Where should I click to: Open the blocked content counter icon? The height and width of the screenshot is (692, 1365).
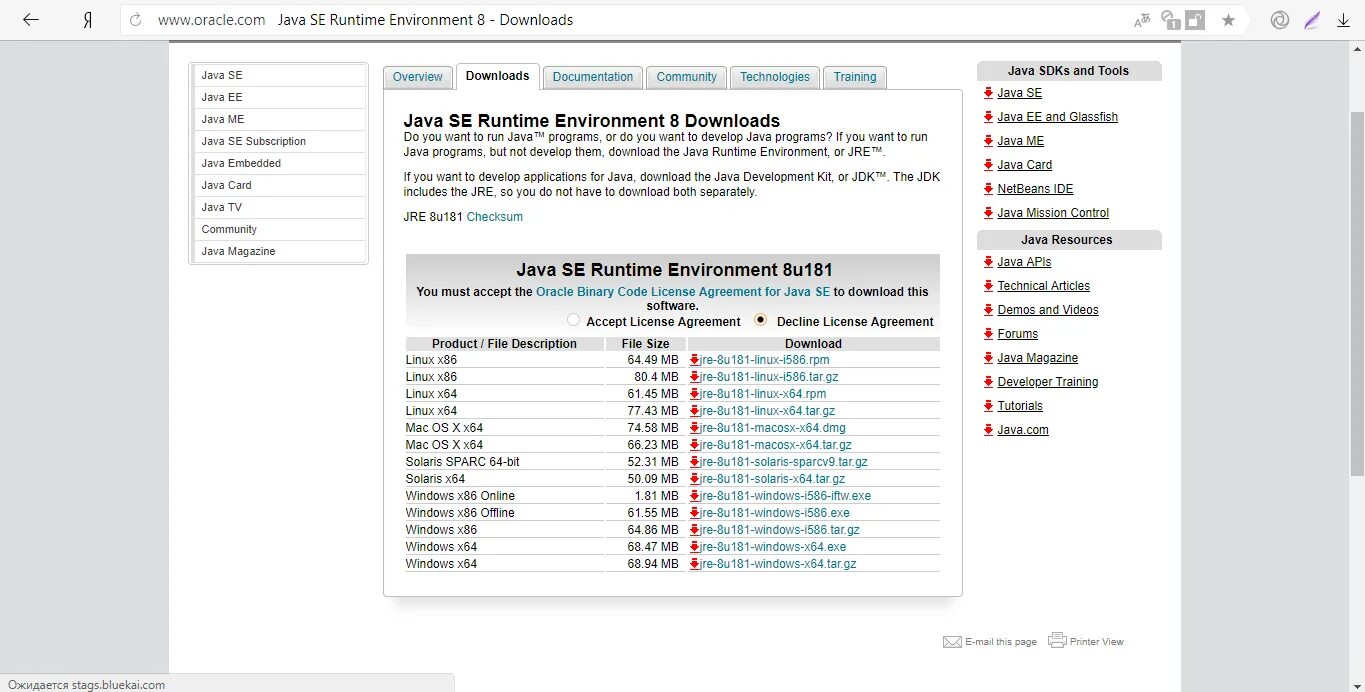pyautogui.click(x=1170, y=20)
